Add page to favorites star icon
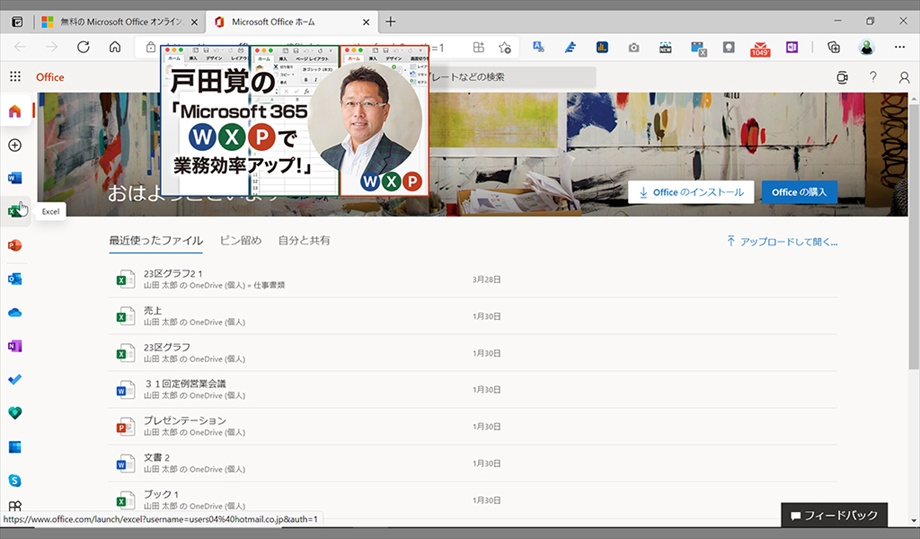The height and width of the screenshot is (539, 920). pos(505,48)
